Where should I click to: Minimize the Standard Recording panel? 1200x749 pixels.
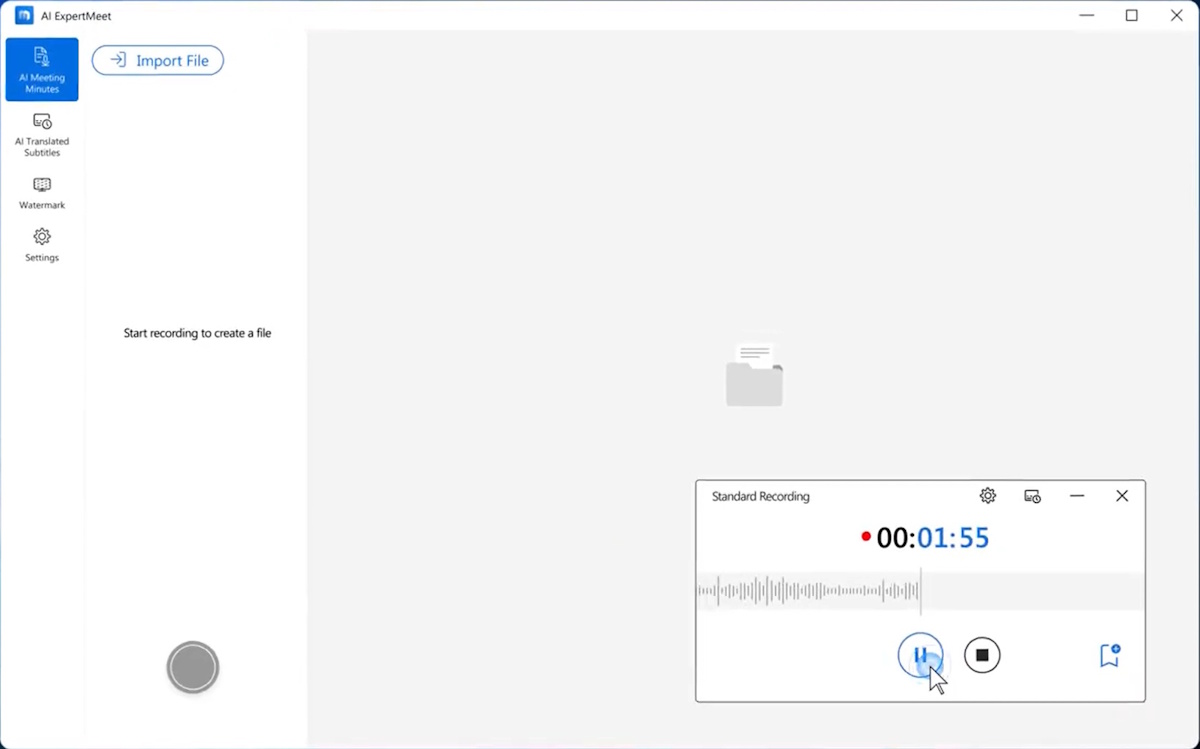coord(1077,496)
